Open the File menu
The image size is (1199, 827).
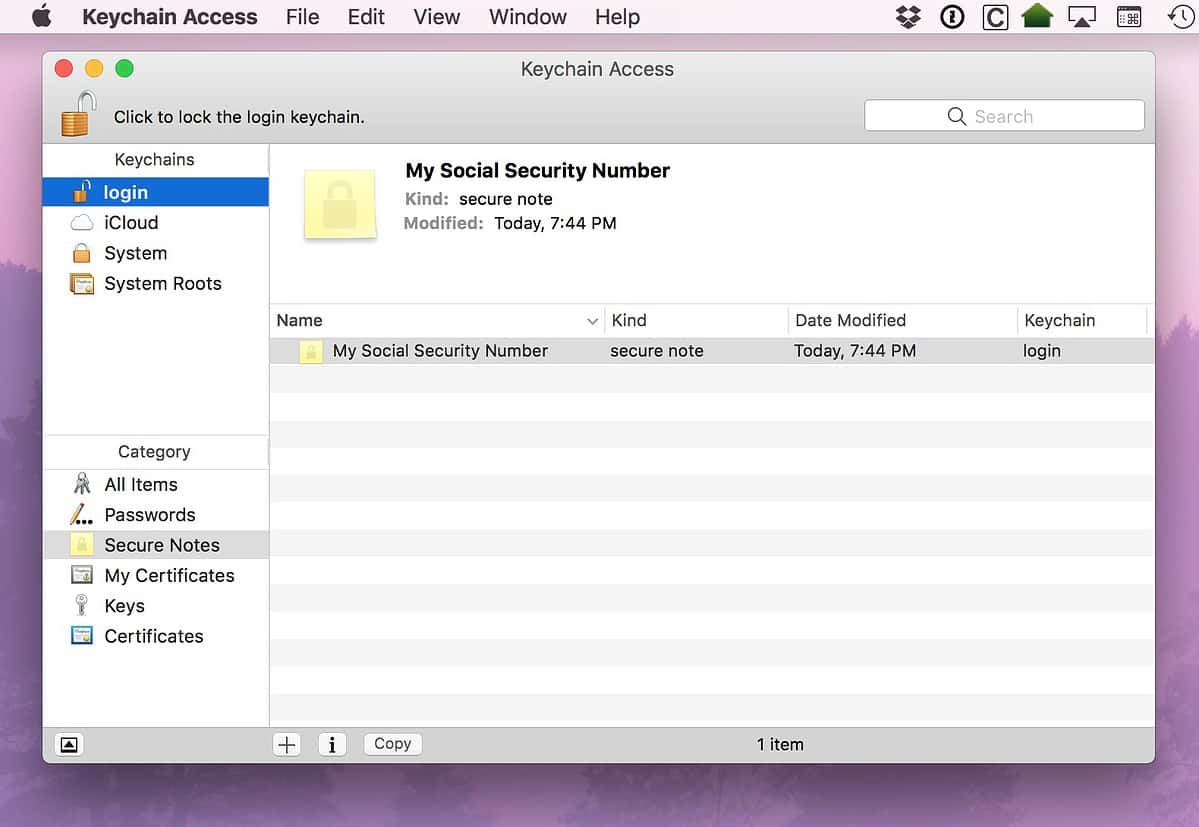(x=302, y=16)
